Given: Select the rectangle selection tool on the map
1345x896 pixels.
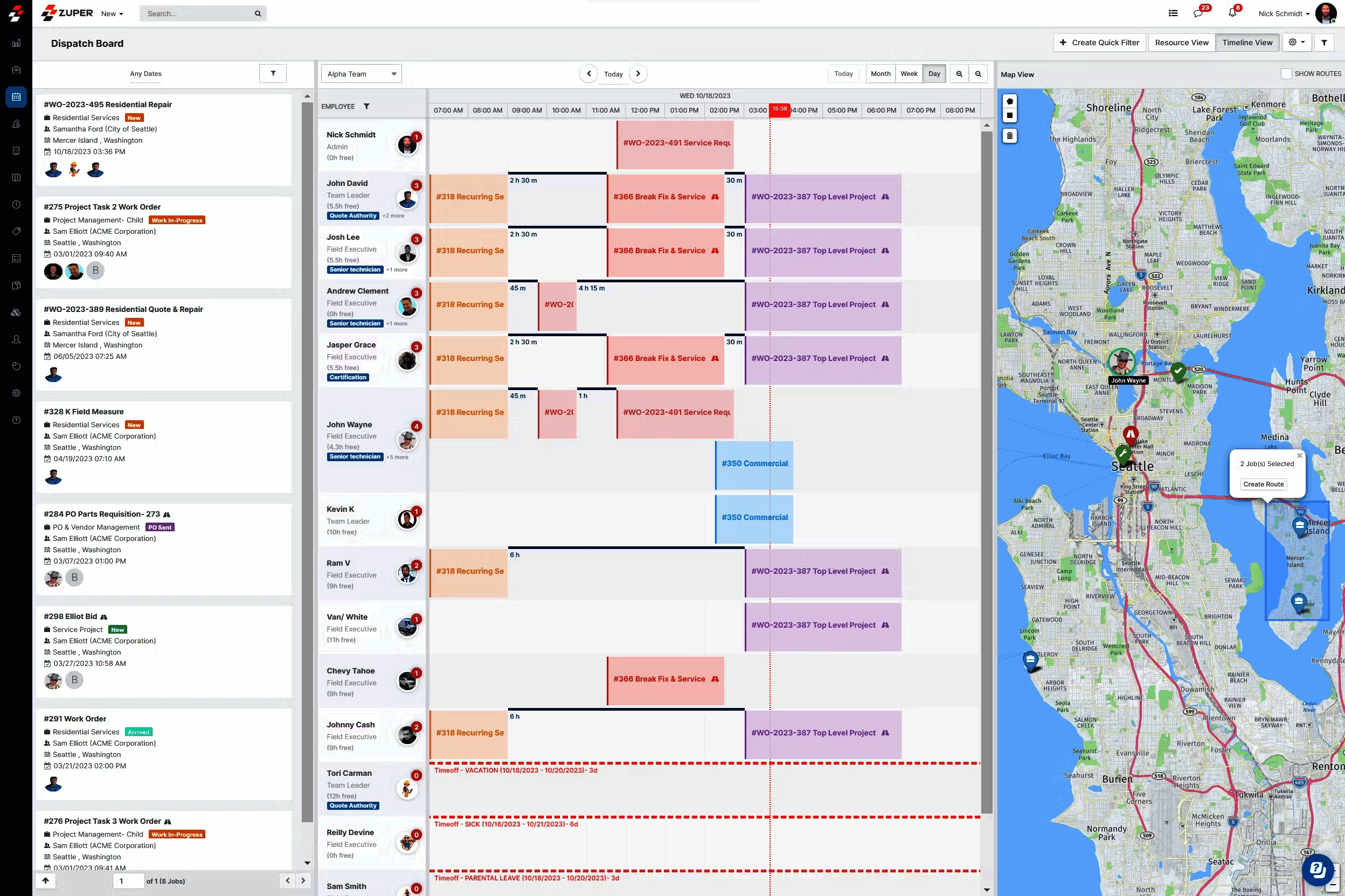Looking at the screenshot, I should [1009, 115].
